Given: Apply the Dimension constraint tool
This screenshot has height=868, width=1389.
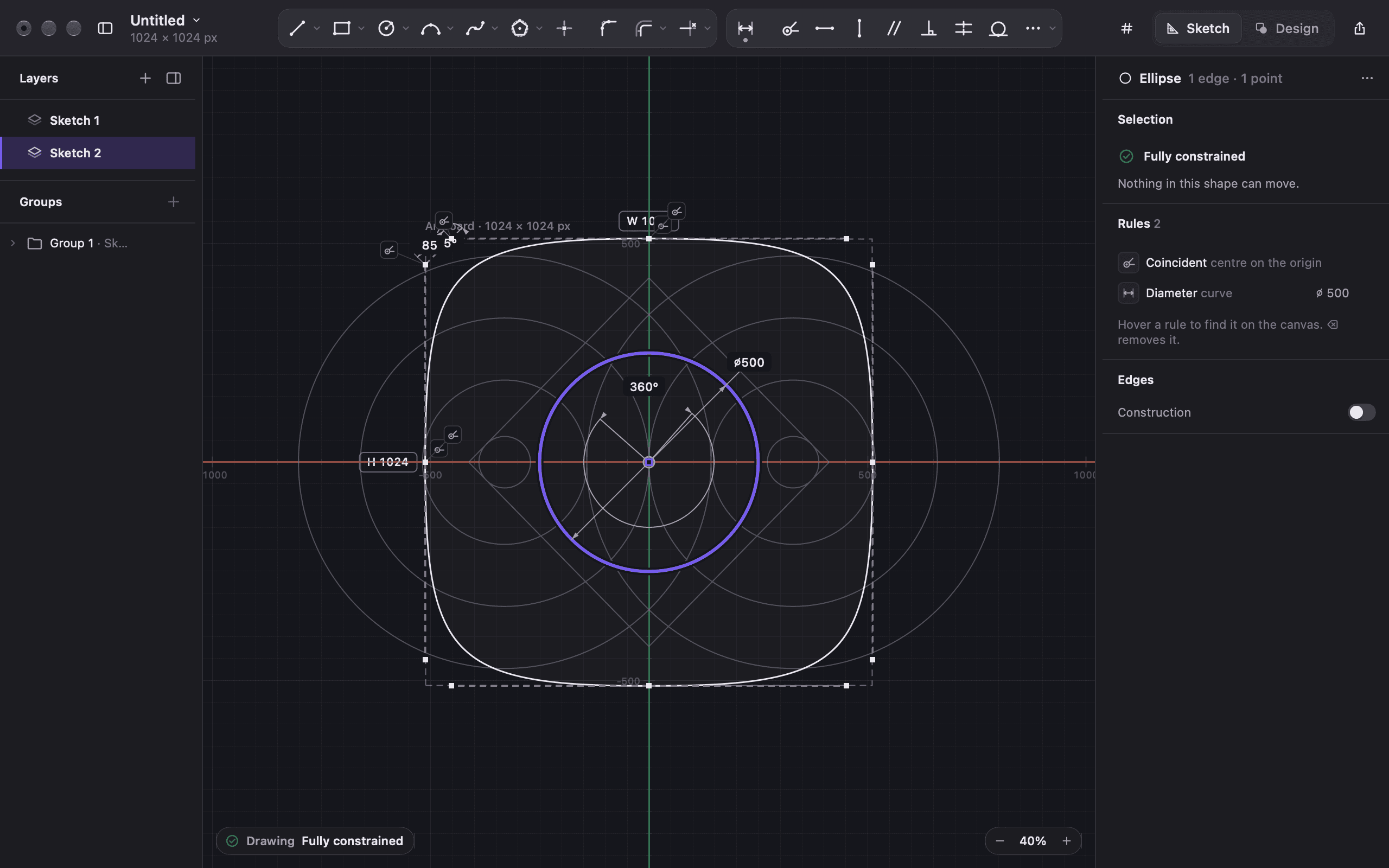Looking at the screenshot, I should pos(745,28).
